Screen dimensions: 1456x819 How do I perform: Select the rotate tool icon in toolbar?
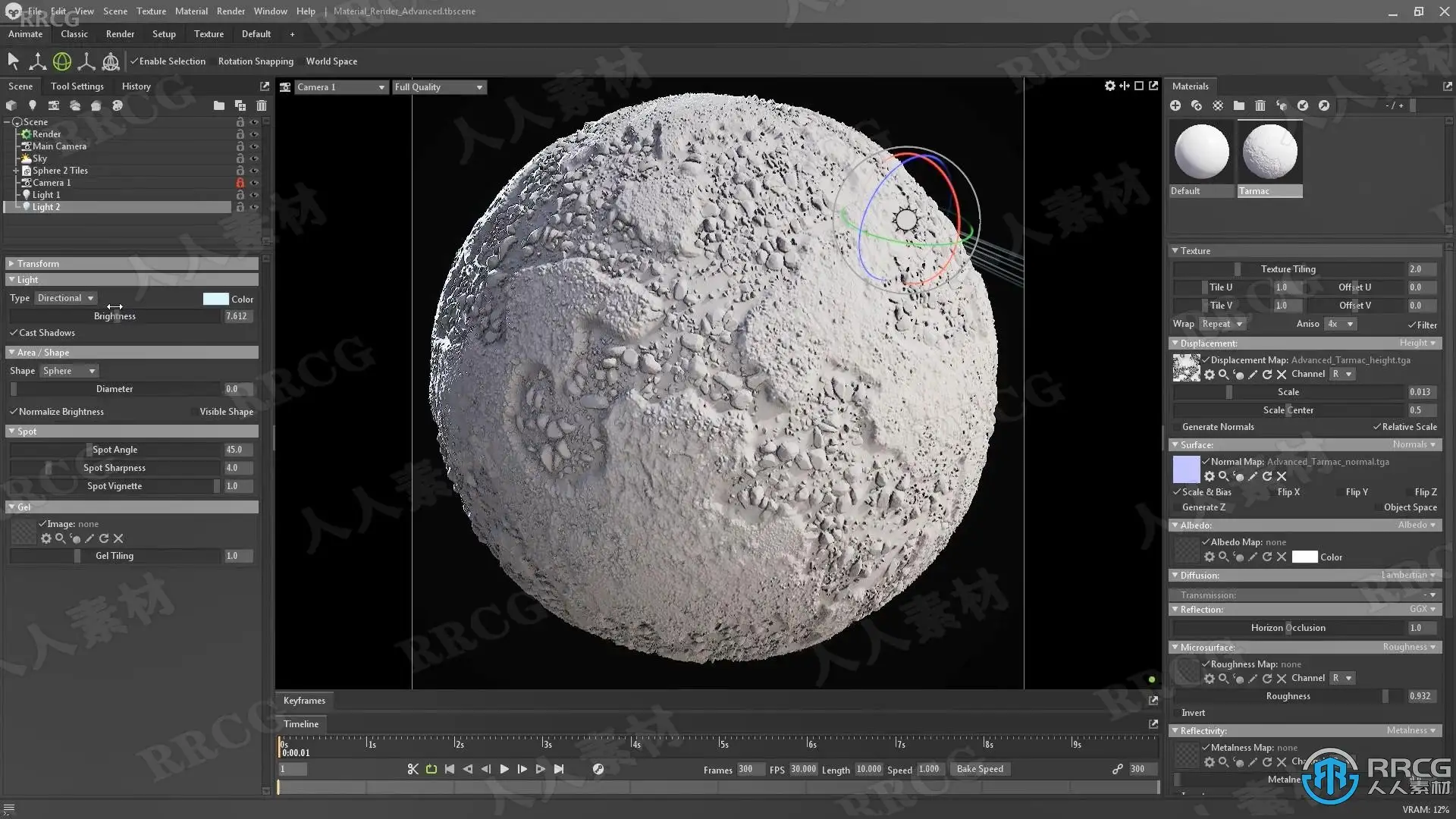pyautogui.click(x=62, y=61)
